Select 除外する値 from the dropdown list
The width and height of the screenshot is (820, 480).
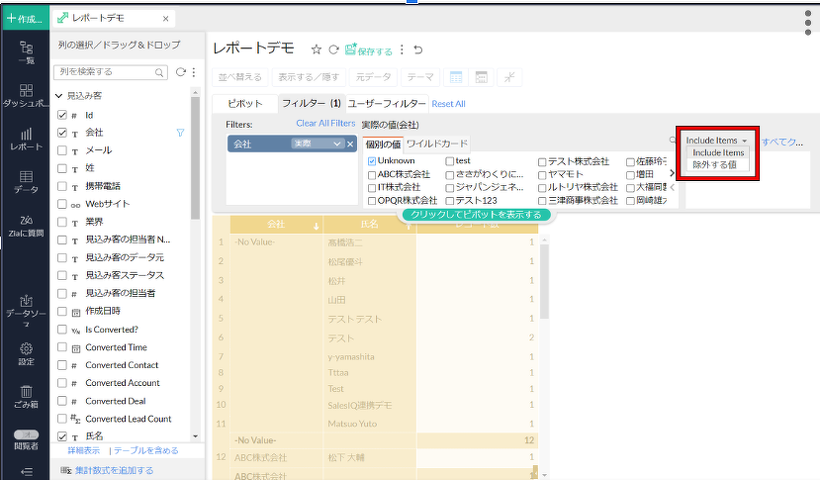714,164
